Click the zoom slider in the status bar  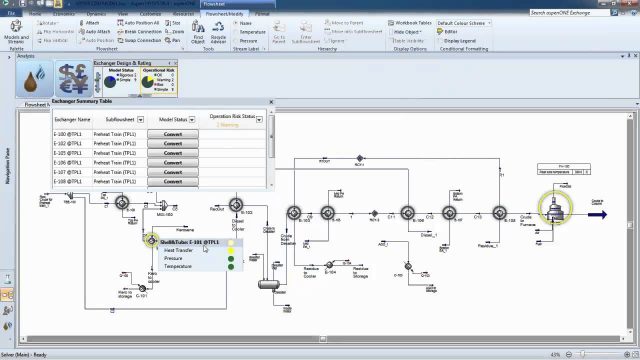[x=583, y=354]
